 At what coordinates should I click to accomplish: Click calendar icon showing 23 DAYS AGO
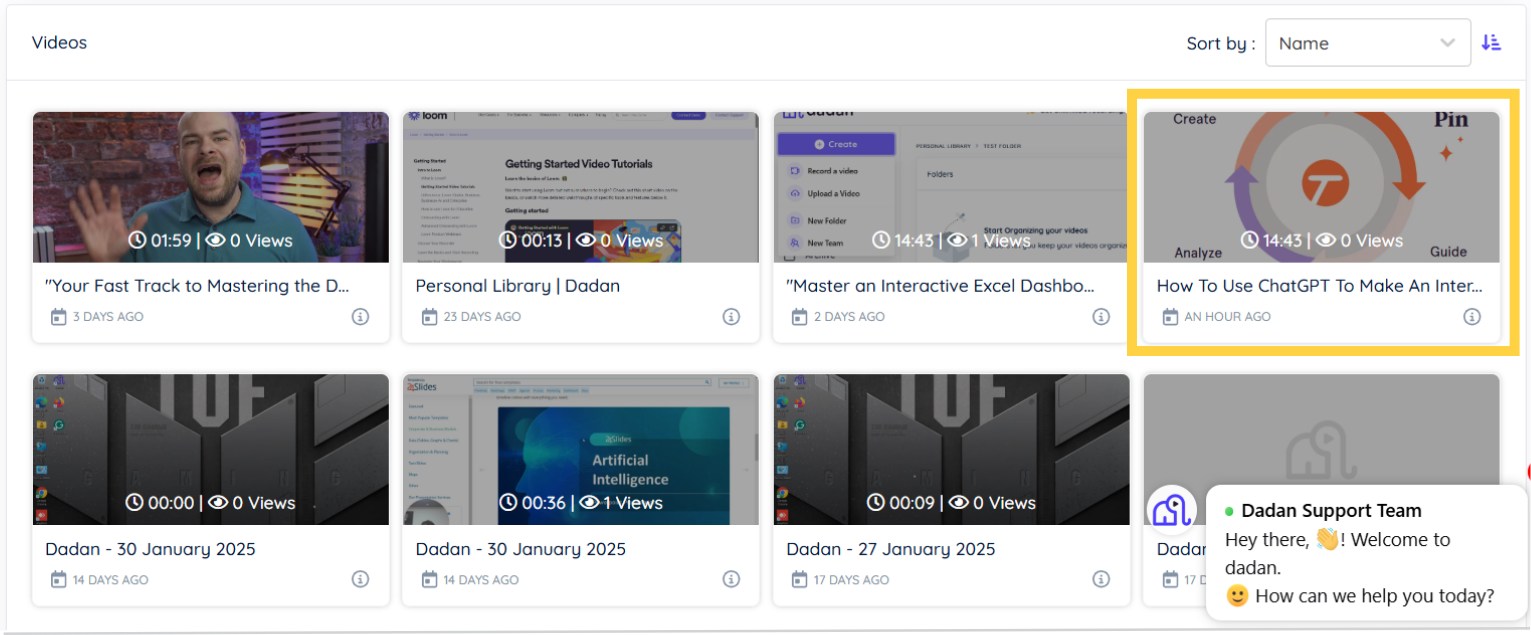click(x=430, y=317)
